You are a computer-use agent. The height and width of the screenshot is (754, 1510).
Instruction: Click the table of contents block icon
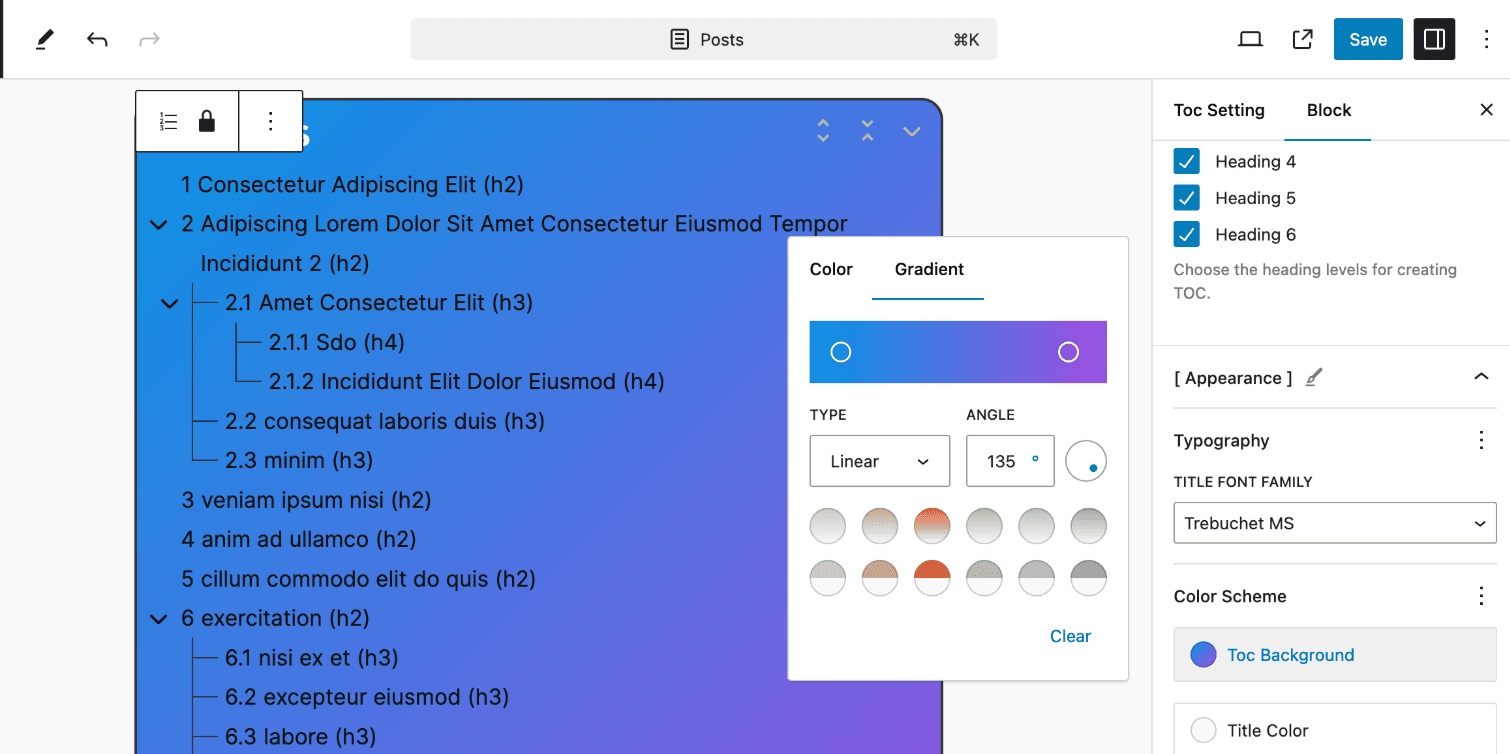point(169,122)
